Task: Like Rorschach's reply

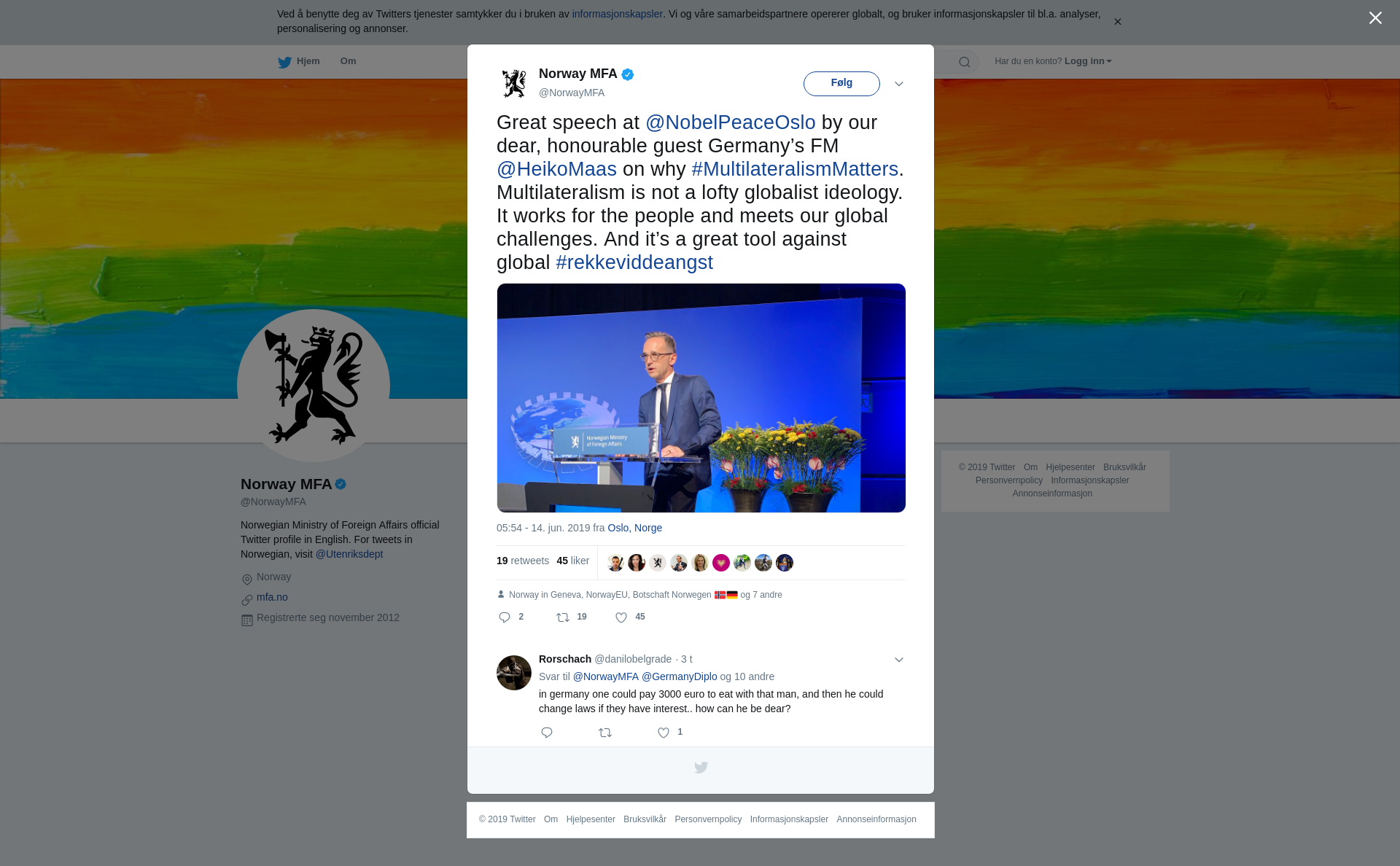Action: tap(664, 733)
